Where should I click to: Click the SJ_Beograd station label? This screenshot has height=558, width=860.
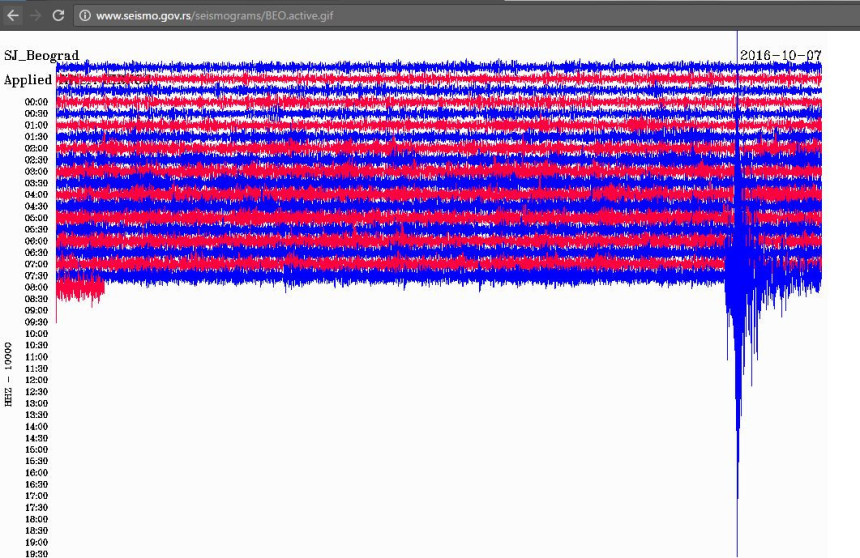pos(42,55)
